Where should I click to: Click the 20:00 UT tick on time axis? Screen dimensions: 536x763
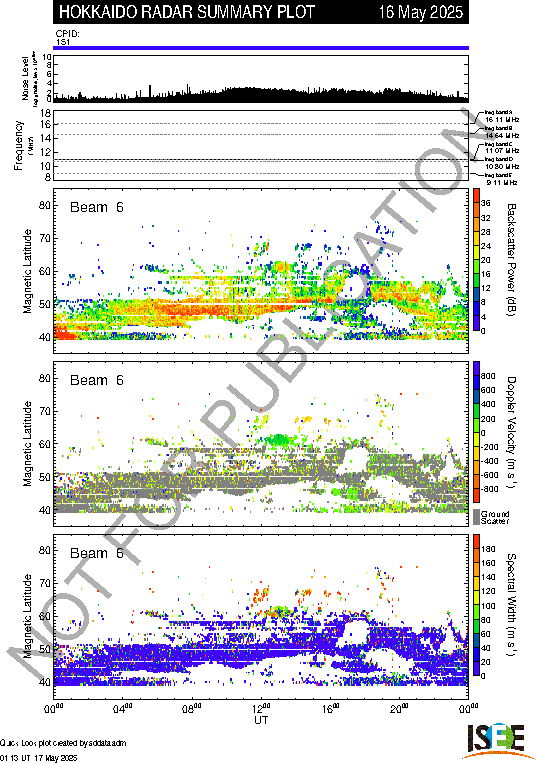click(399, 708)
